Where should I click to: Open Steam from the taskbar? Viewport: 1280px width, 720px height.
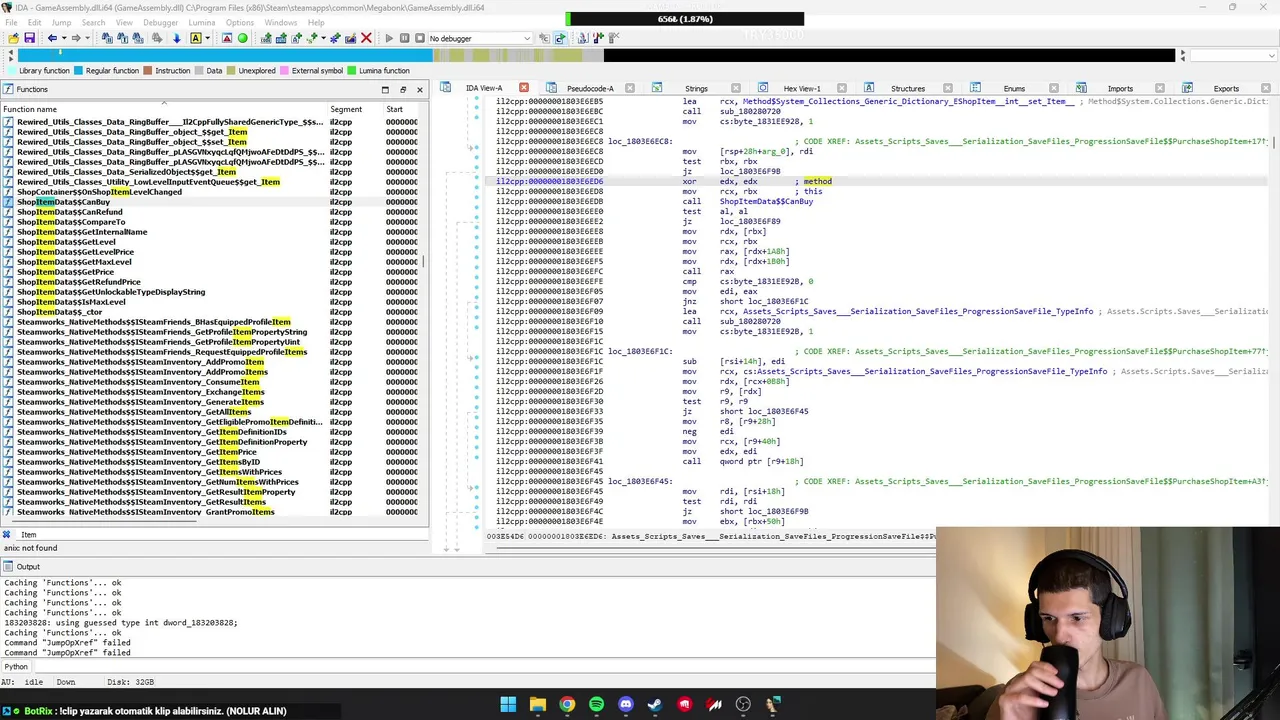click(655, 704)
